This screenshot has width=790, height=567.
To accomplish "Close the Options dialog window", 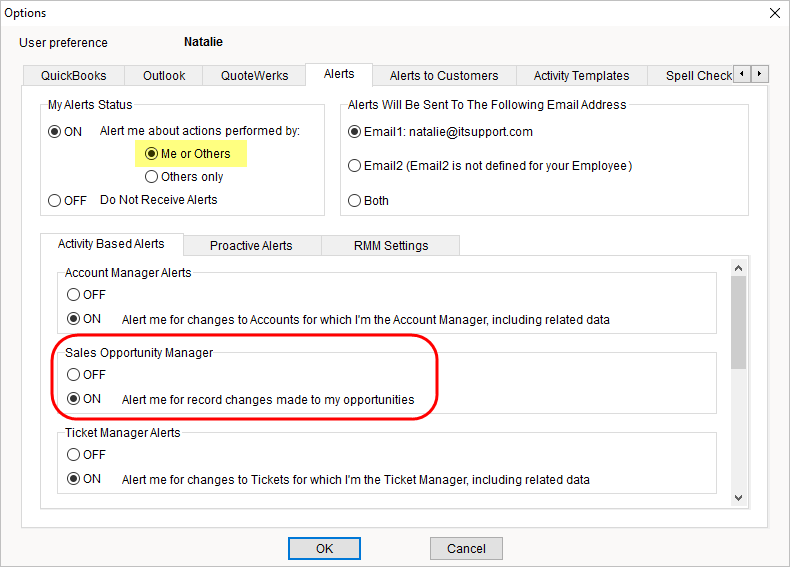I will [774, 13].
